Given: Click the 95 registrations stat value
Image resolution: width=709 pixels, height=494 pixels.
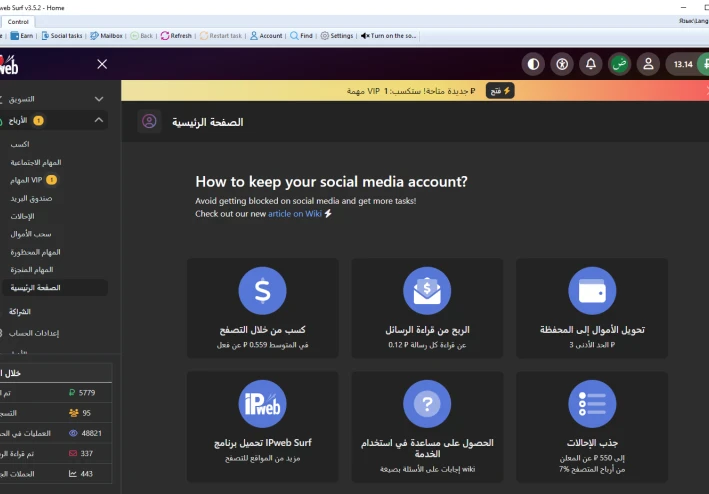Looking at the screenshot, I should 86,413.
